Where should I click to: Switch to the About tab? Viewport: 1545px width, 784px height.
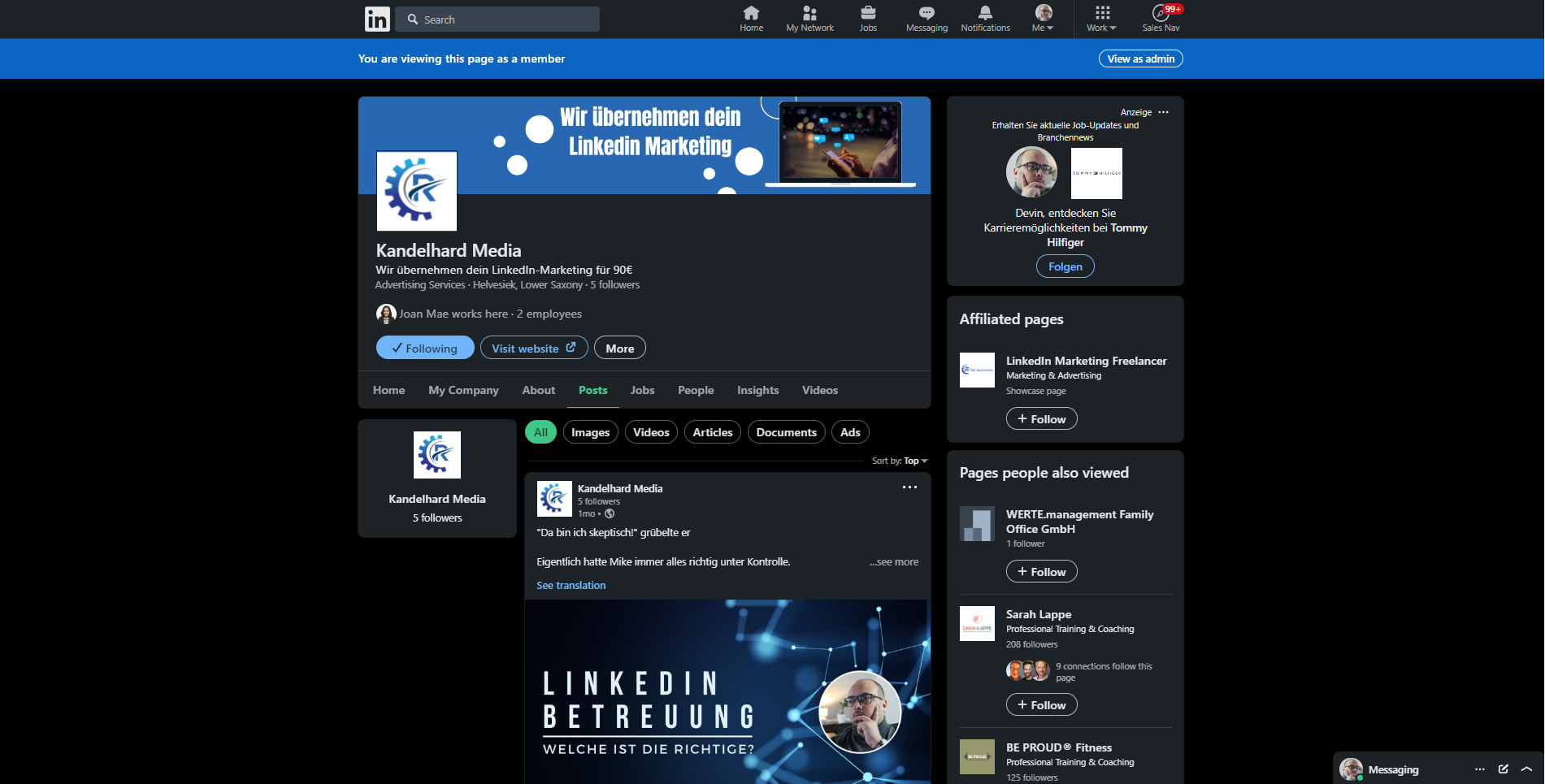[539, 390]
